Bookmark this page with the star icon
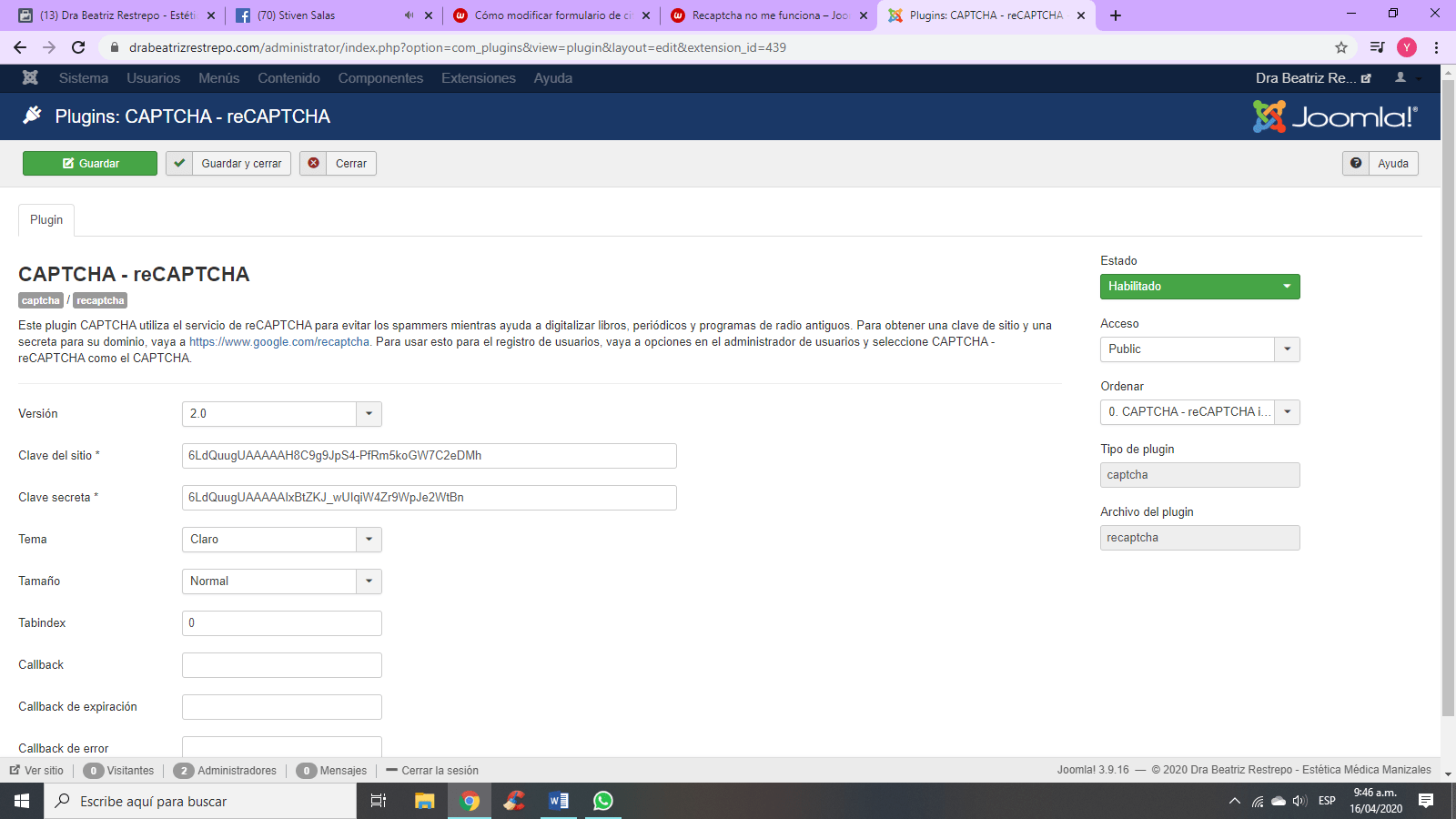Screen dimensions: 1456x819 coord(1340,47)
